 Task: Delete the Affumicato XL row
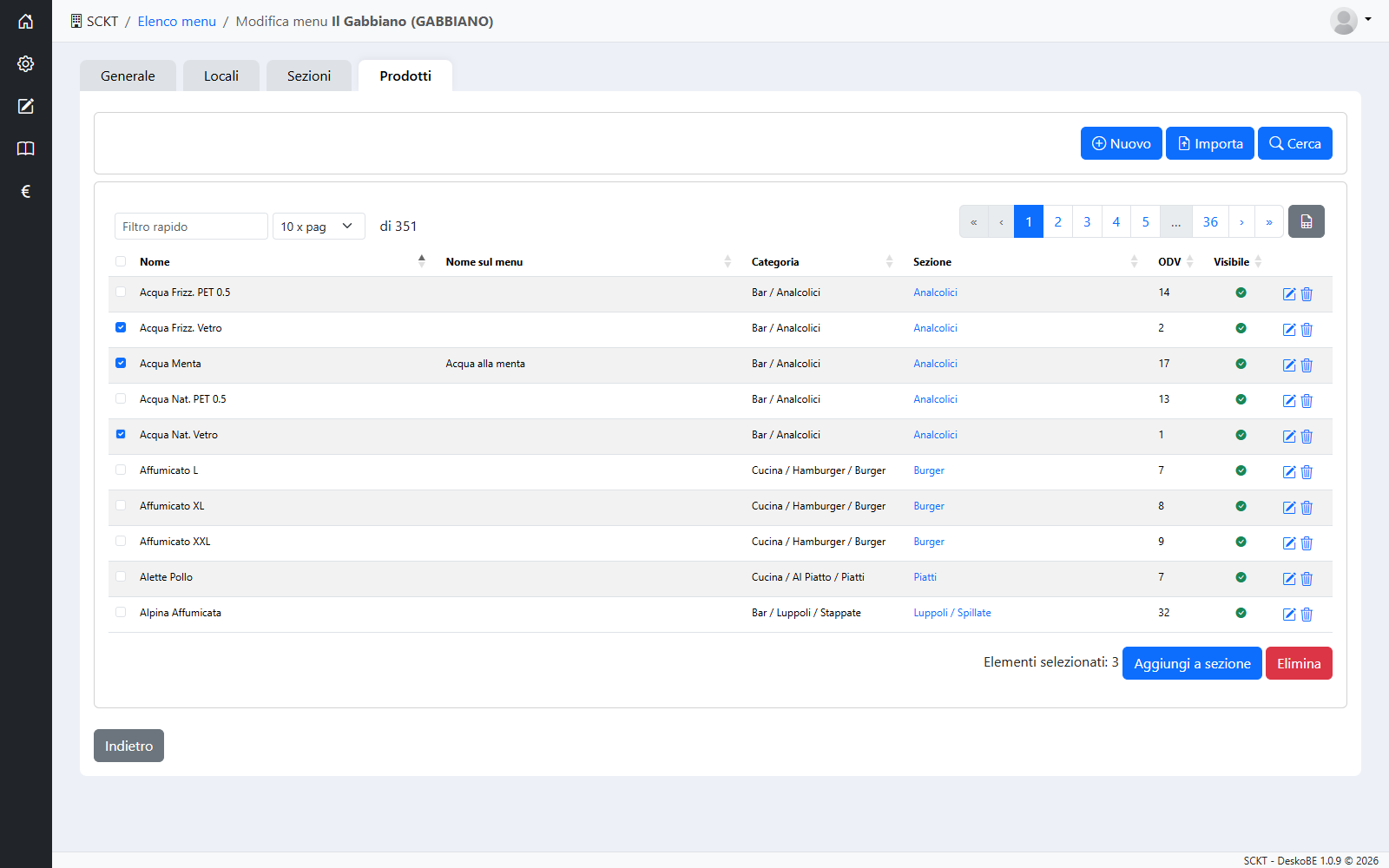(1307, 507)
